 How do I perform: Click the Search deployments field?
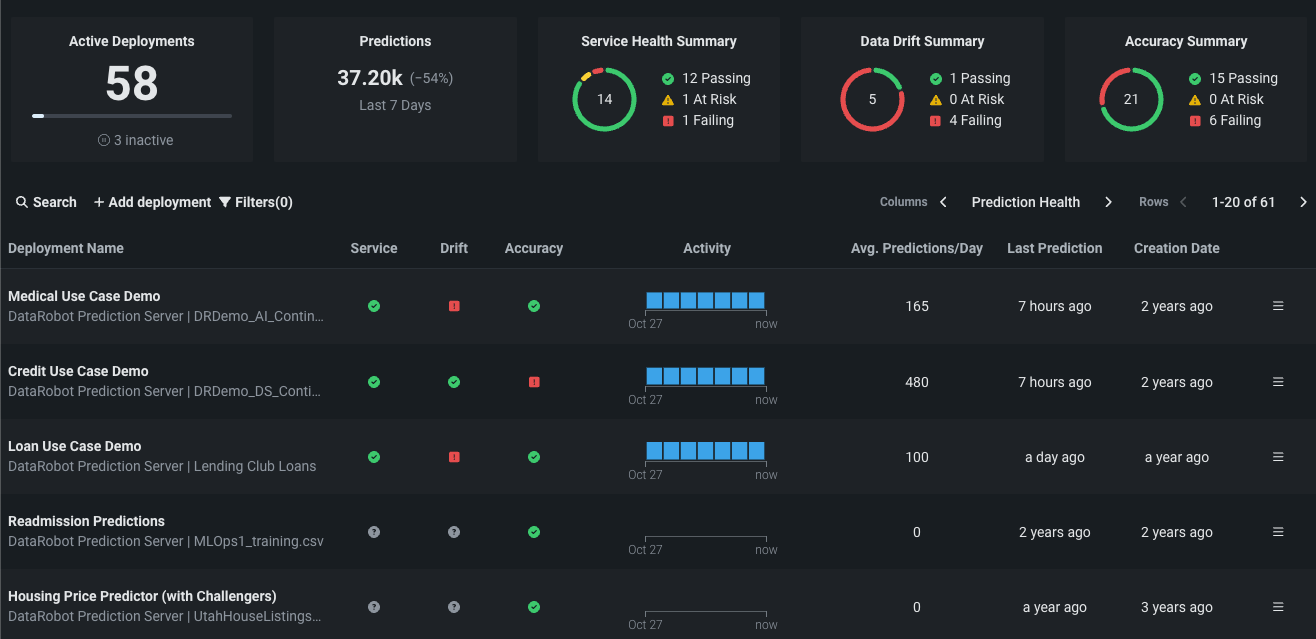click(46, 202)
